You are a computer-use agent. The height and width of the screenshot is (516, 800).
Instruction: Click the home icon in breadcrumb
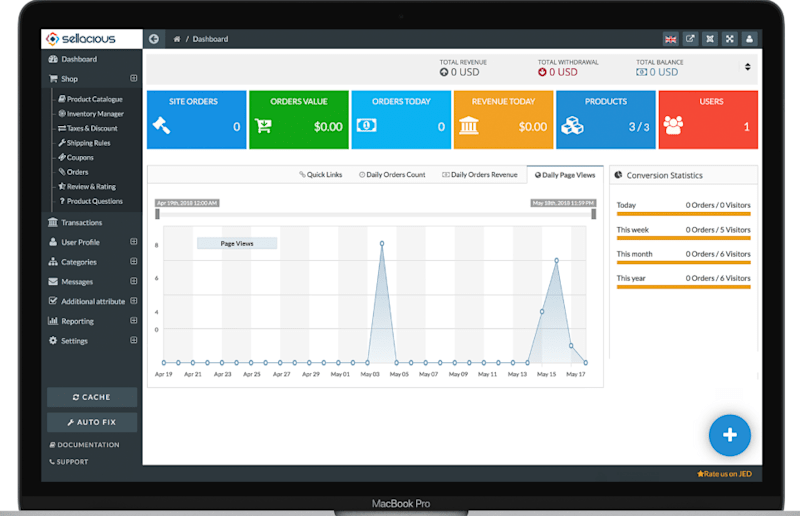(x=177, y=39)
